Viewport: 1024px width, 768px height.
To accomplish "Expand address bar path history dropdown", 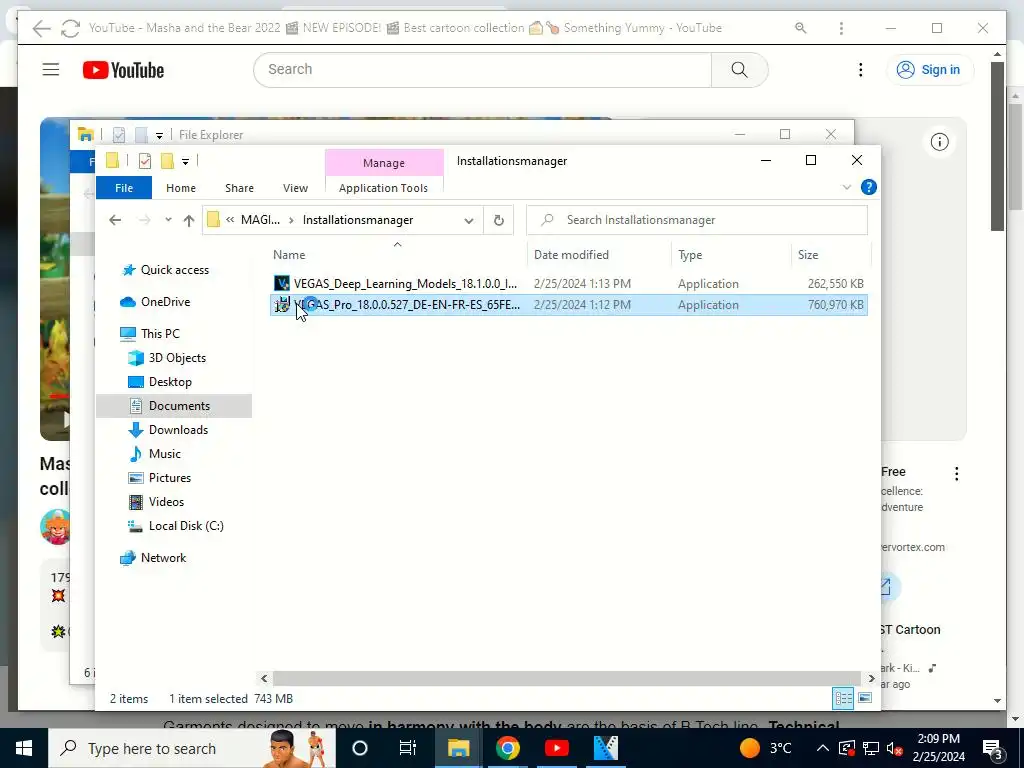I will pos(469,221).
